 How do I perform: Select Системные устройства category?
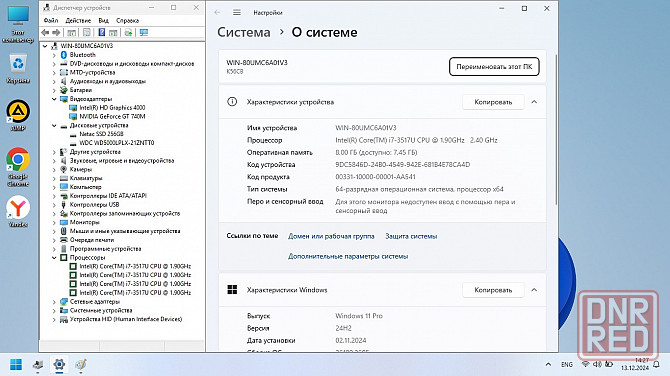click(x=100, y=311)
